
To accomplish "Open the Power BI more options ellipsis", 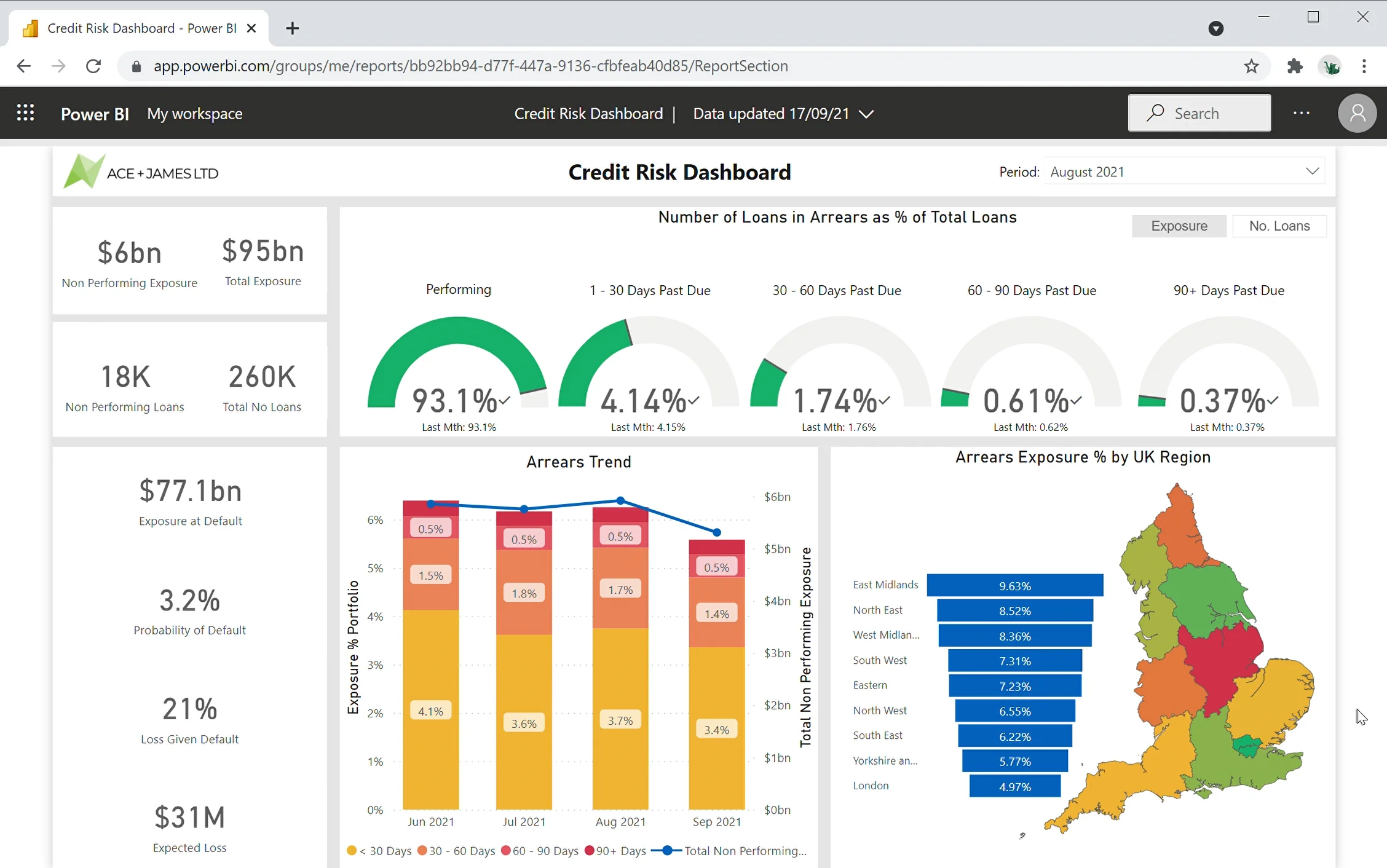I will 1302,113.
